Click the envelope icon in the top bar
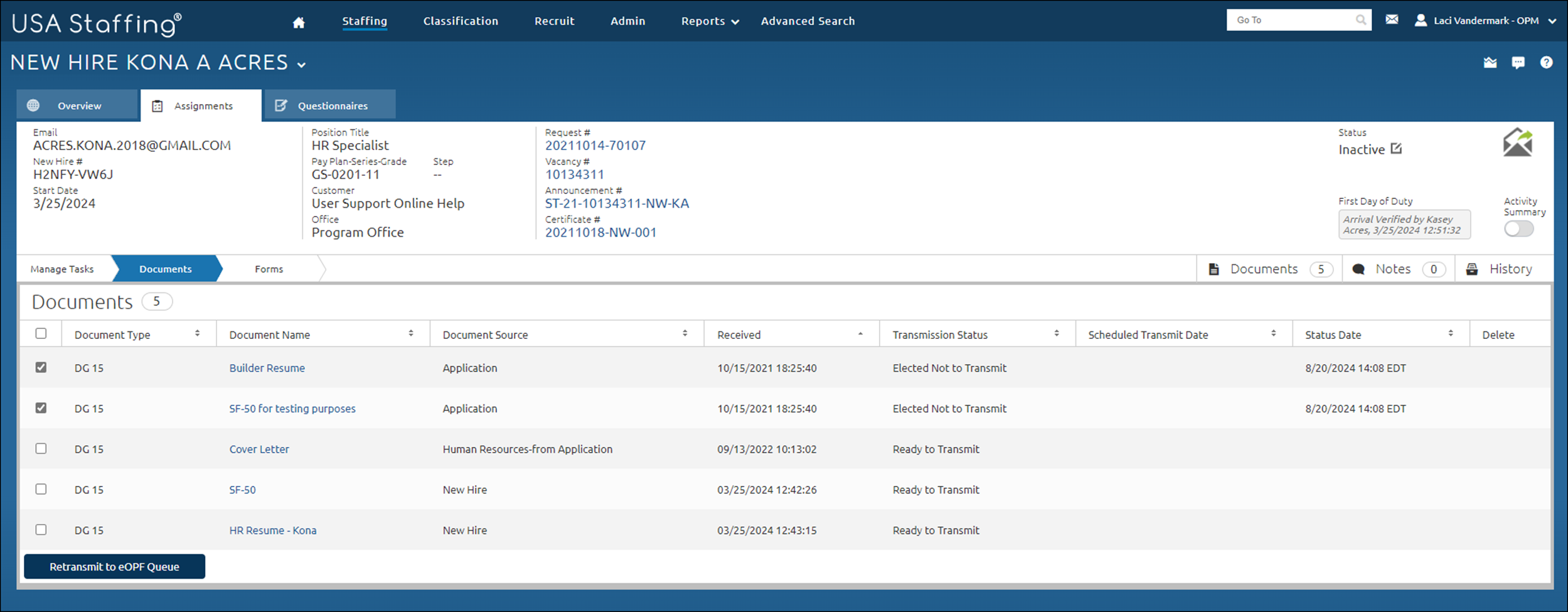 coord(1392,19)
